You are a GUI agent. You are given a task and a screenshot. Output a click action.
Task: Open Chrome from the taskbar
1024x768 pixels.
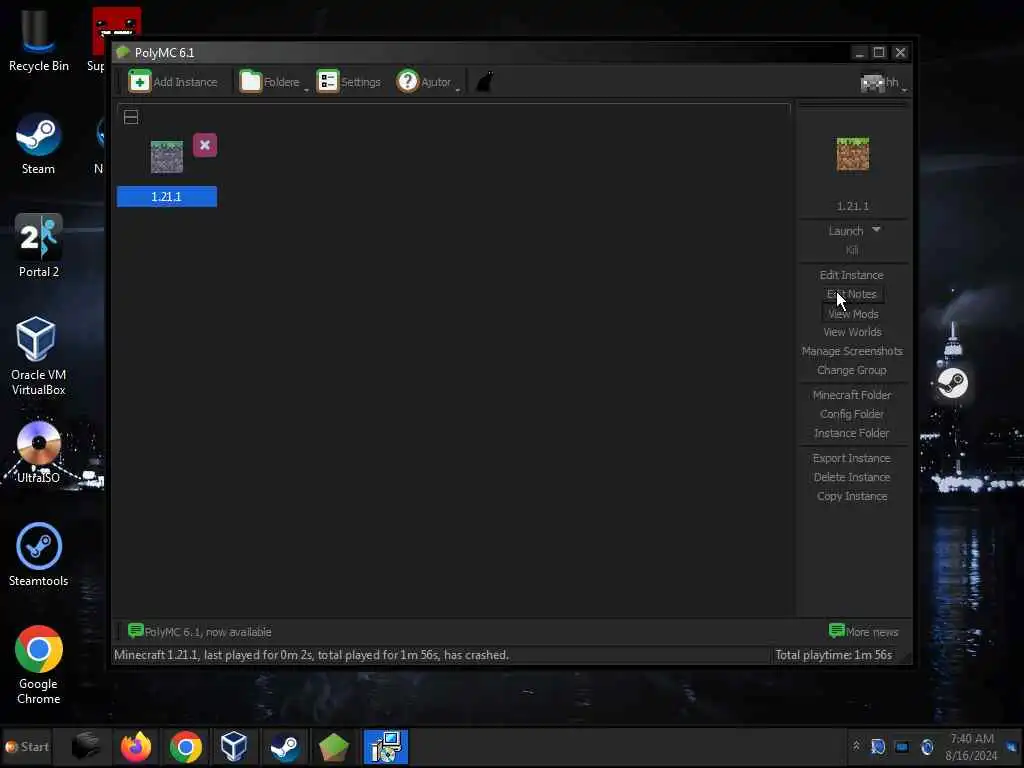click(185, 746)
